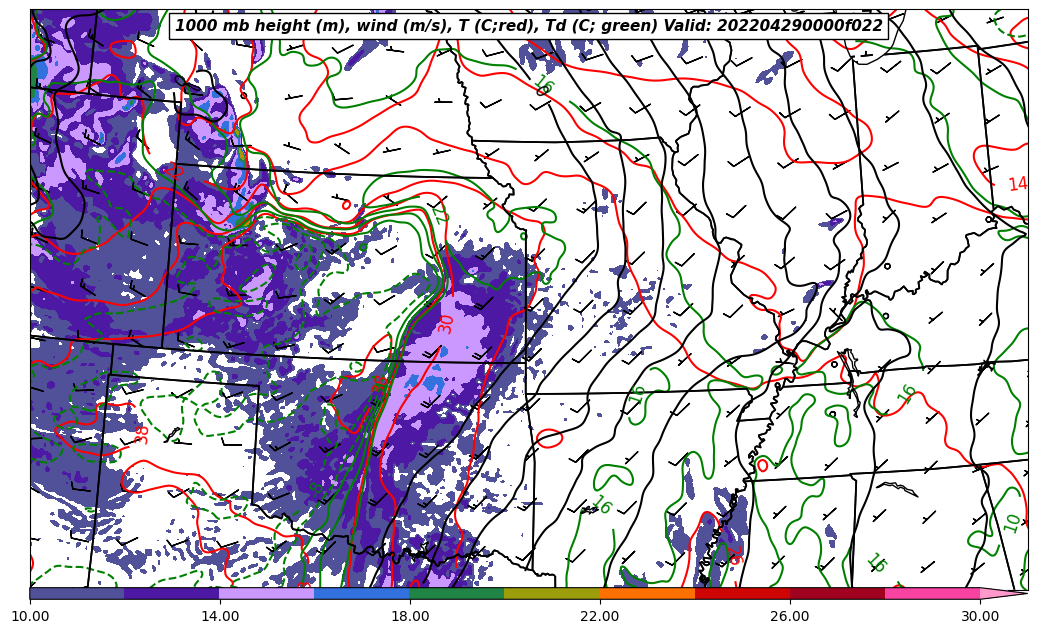Click the orange 22–24 colorbar segment

[647, 593]
